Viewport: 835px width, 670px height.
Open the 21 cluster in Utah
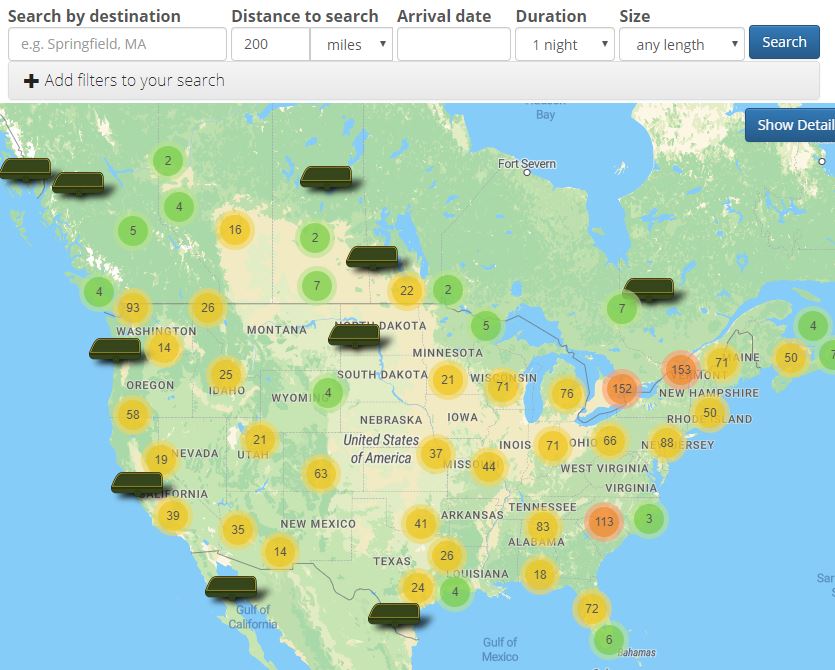(259, 439)
